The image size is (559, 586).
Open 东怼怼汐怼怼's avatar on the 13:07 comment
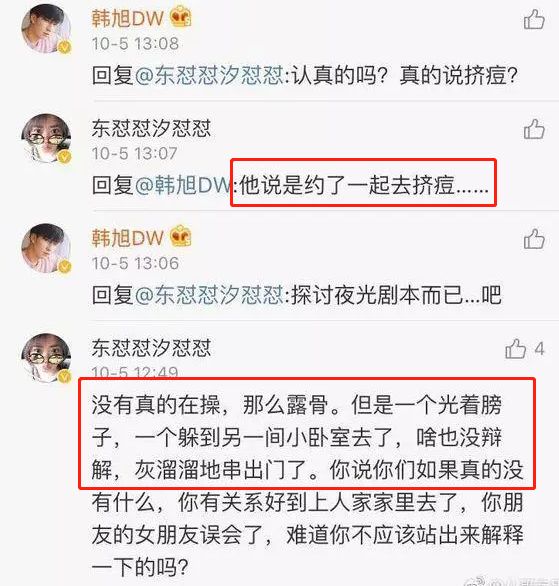point(46,138)
